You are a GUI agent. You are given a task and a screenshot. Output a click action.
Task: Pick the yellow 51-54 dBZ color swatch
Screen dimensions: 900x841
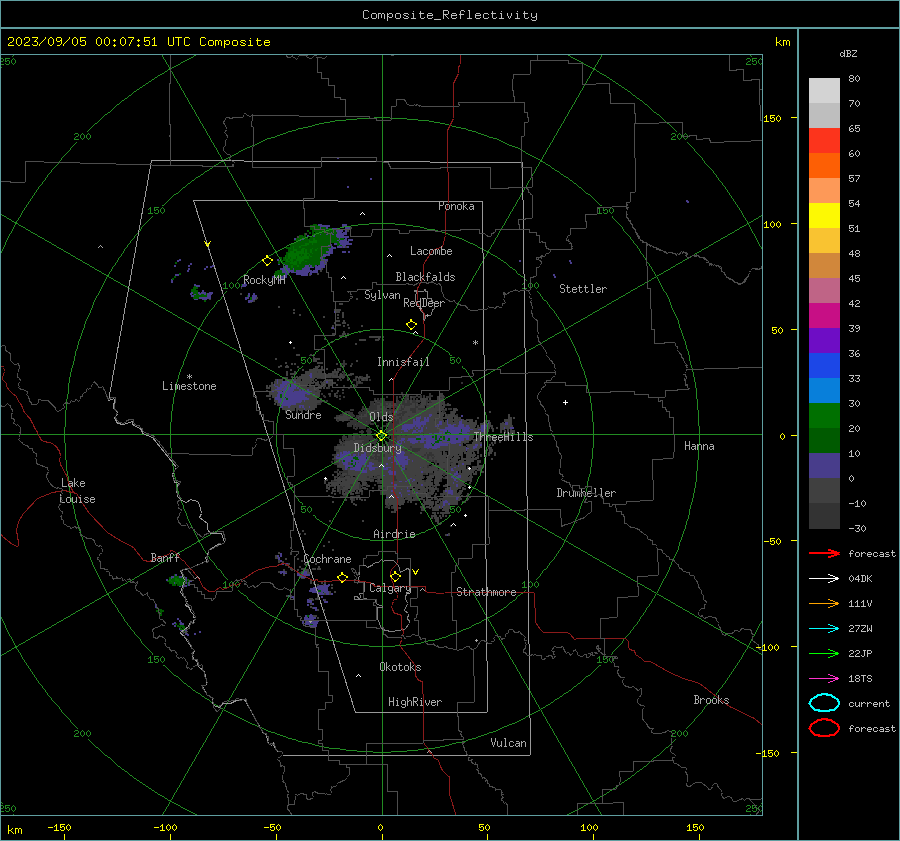[824, 215]
